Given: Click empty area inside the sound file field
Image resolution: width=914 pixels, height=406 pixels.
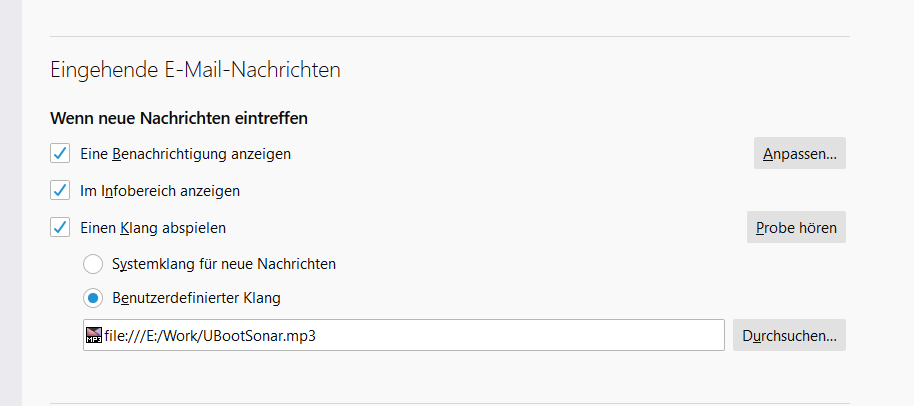Looking at the screenshot, I should click(x=520, y=335).
